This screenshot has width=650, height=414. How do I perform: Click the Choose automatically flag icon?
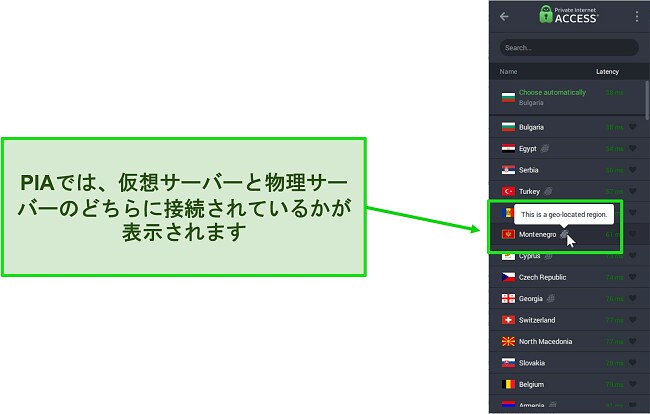508,97
